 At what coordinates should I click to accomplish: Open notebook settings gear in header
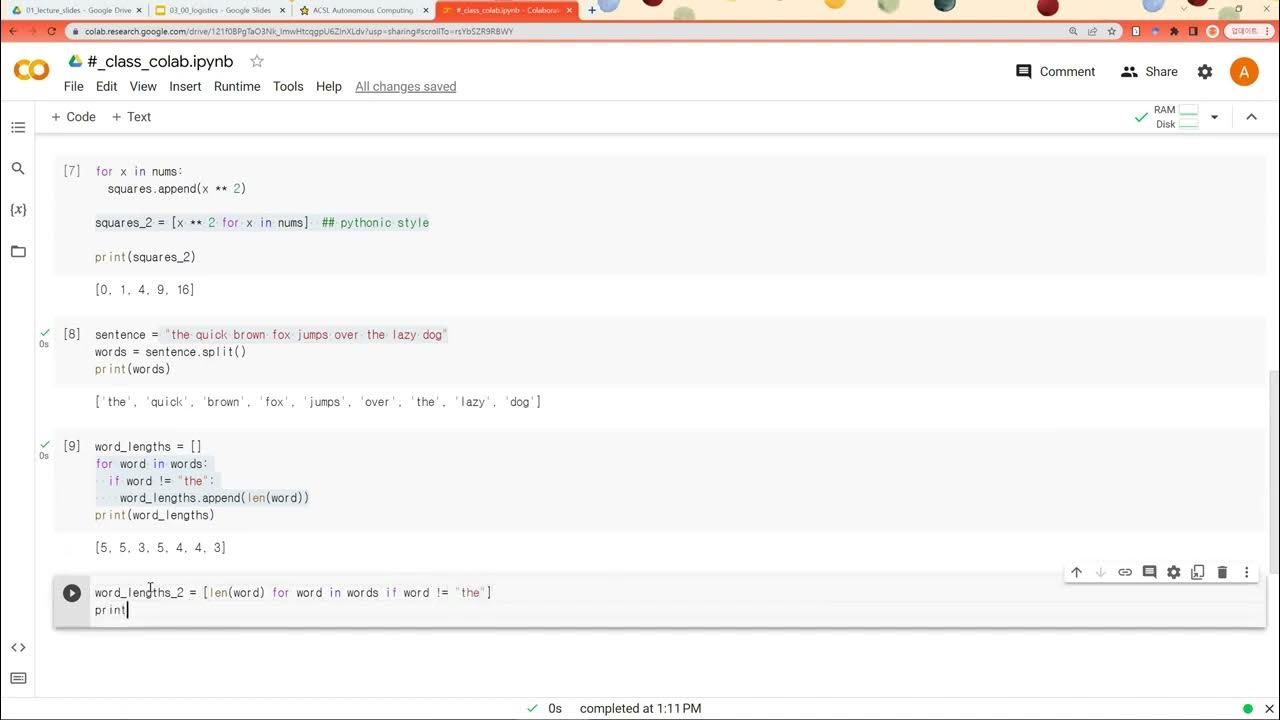(1205, 72)
